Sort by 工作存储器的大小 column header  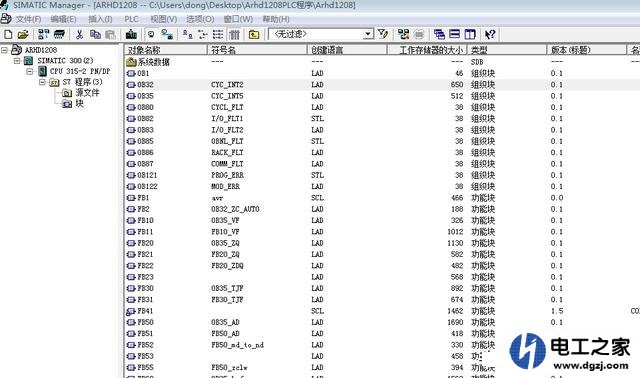point(427,50)
